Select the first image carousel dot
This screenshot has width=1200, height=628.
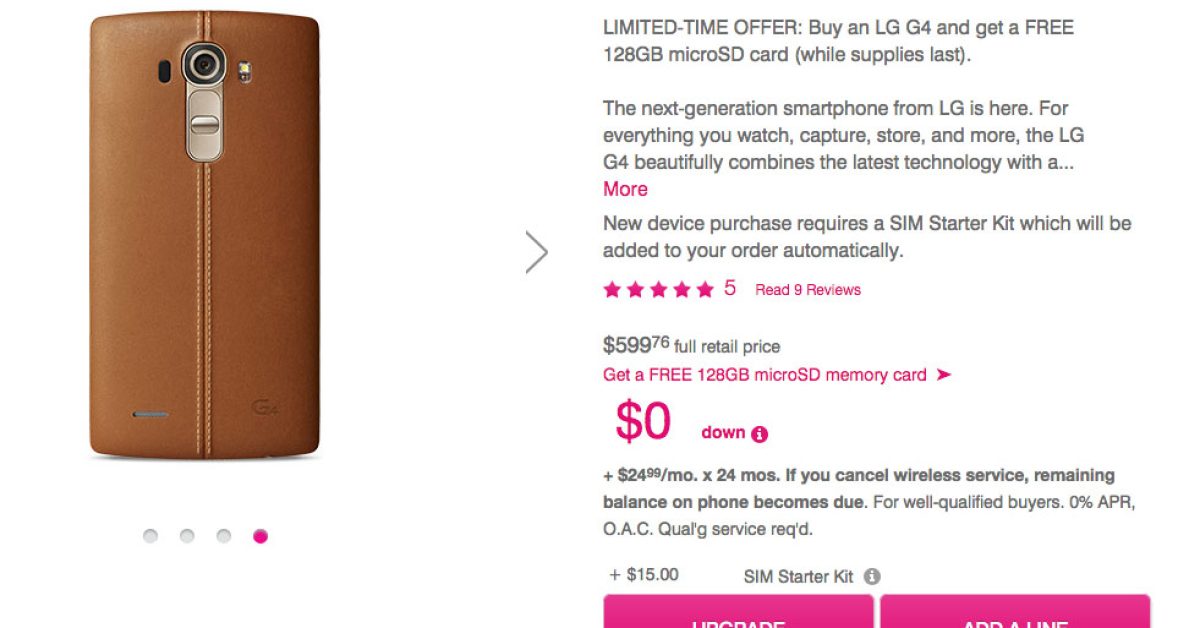pyautogui.click(x=150, y=536)
